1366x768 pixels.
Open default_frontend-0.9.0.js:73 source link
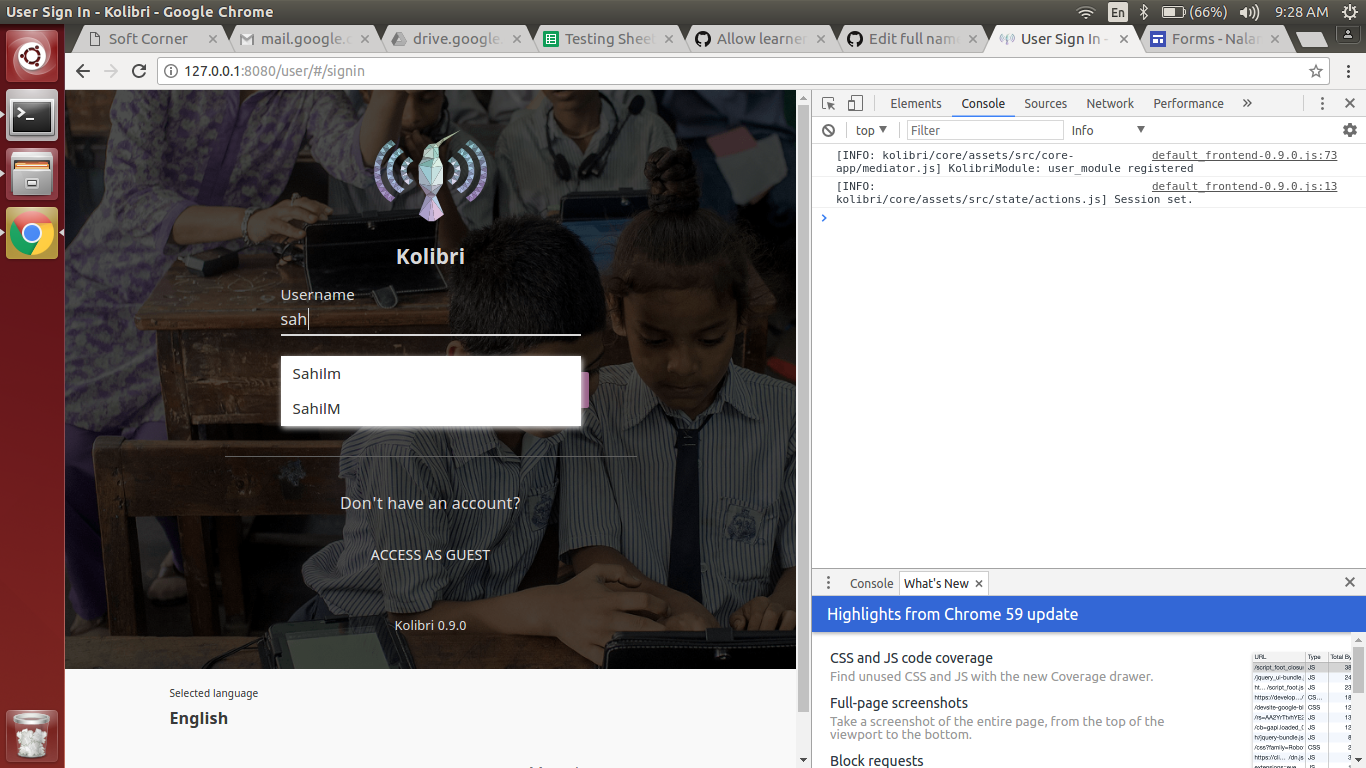(1244, 155)
